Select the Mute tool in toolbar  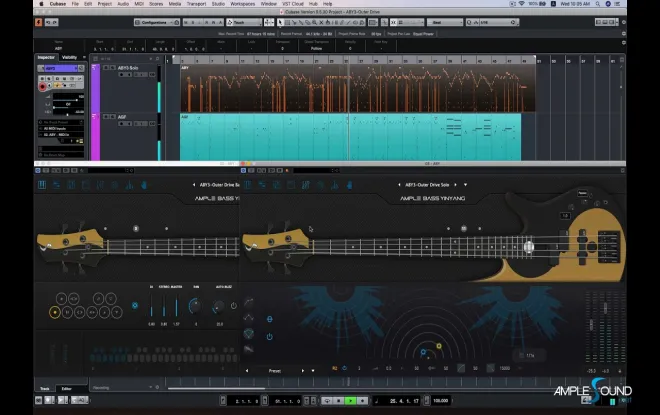321,22
